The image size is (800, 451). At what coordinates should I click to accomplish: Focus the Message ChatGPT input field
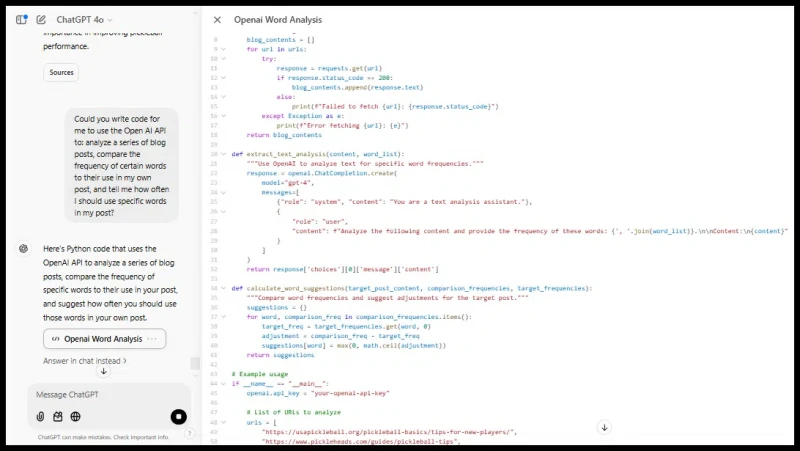tap(109, 395)
